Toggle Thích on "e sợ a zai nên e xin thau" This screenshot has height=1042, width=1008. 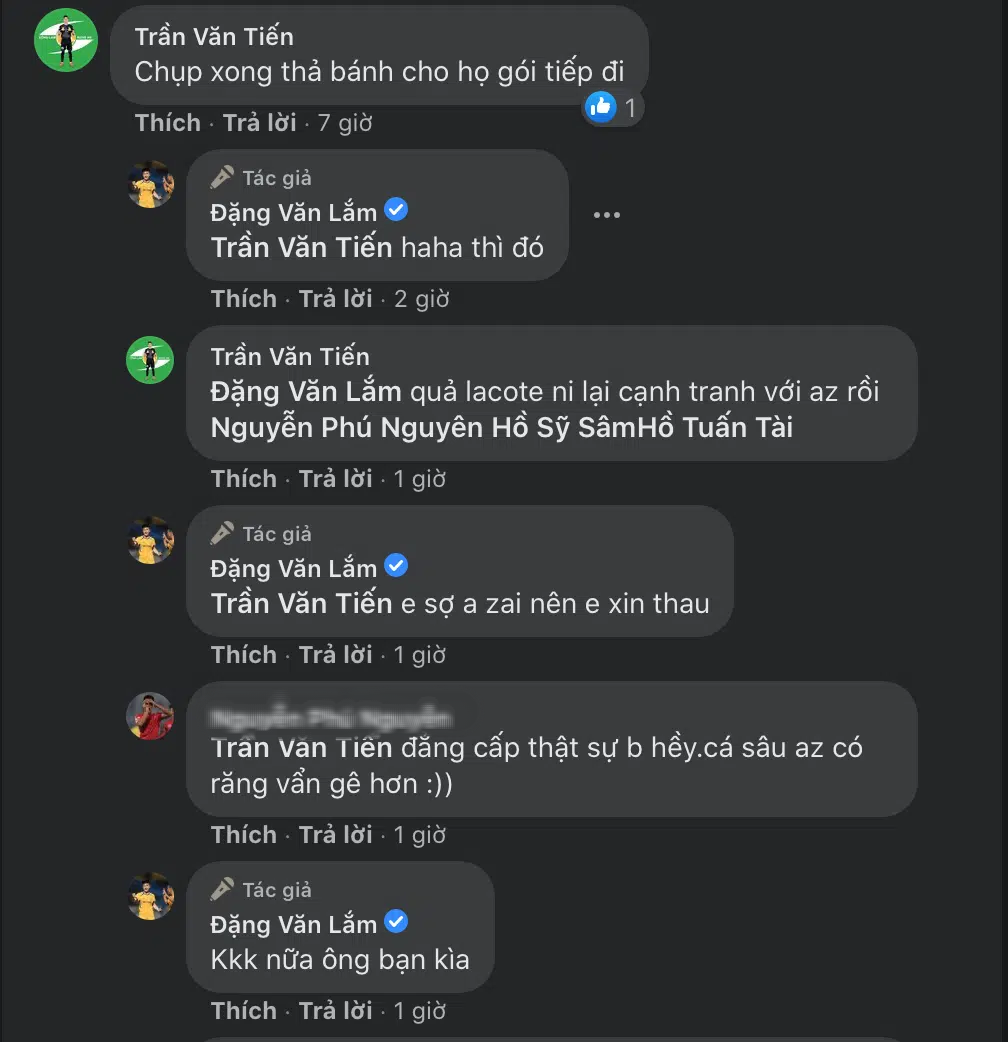244,655
